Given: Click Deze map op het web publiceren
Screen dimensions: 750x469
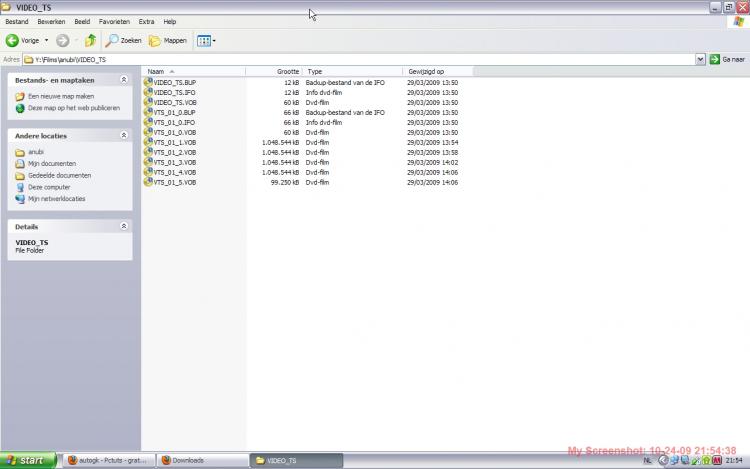Looking at the screenshot, I should (74, 108).
